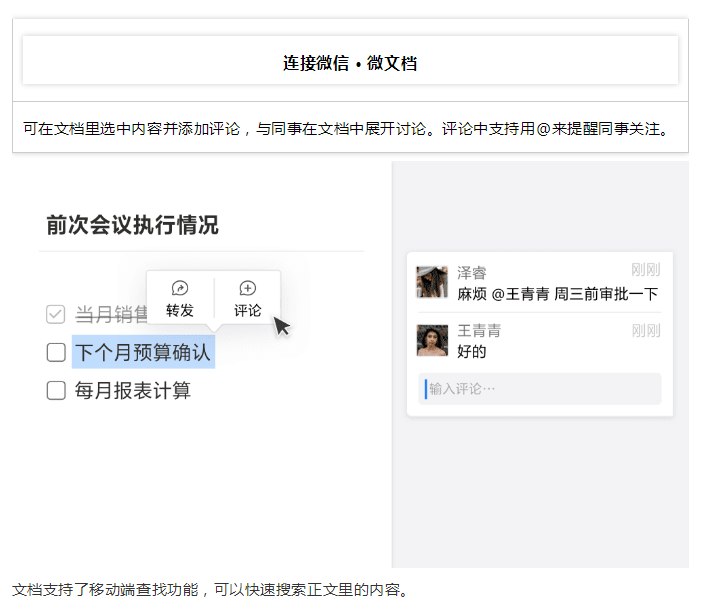Click the 连接微信 • 微文档 title banner
This screenshot has width=704, height=608.
coord(350,60)
